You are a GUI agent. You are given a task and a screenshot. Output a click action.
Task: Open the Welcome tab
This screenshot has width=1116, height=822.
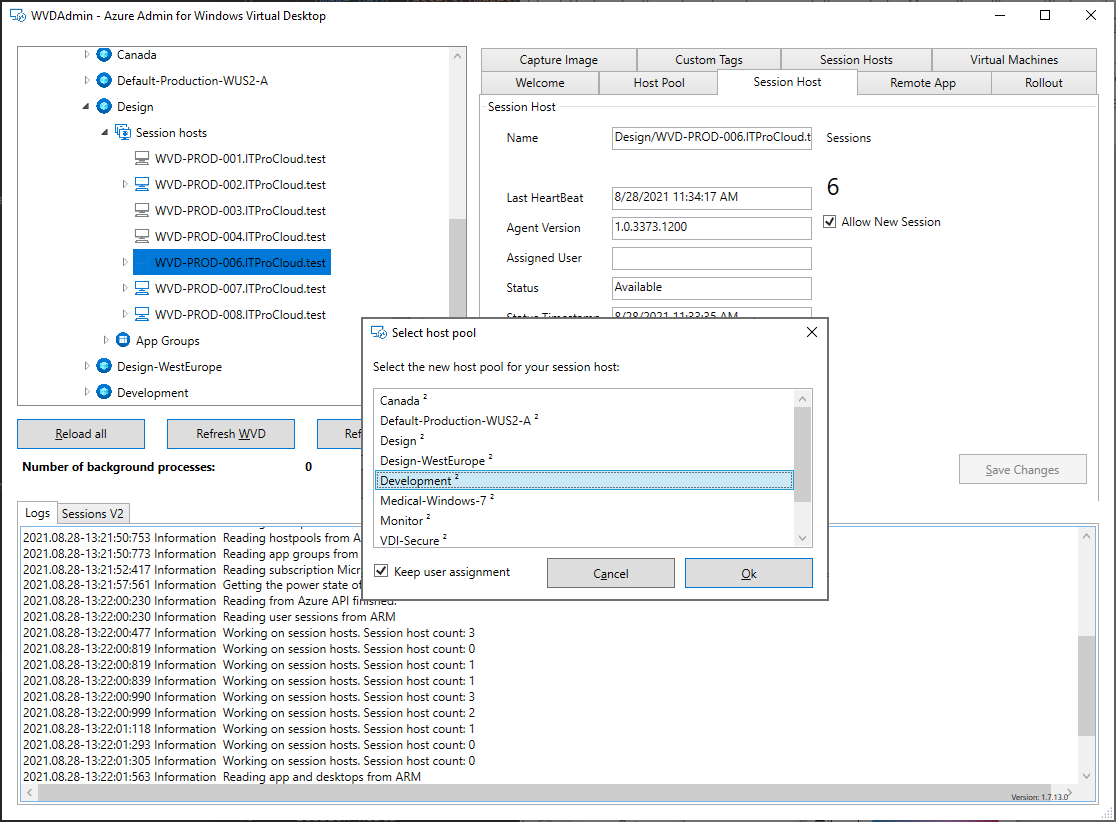coord(540,83)
